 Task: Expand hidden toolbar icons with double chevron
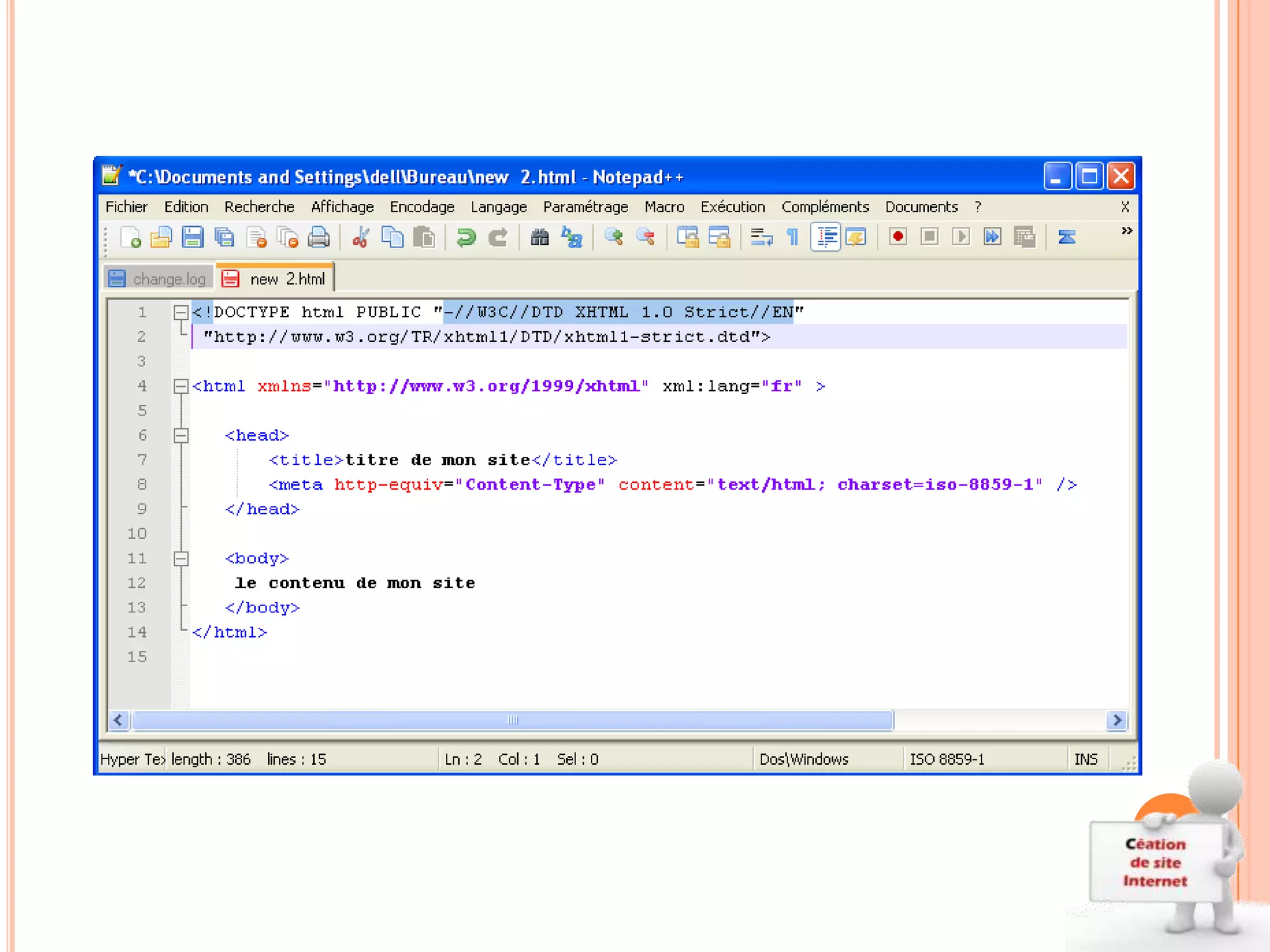[1127, 231]
